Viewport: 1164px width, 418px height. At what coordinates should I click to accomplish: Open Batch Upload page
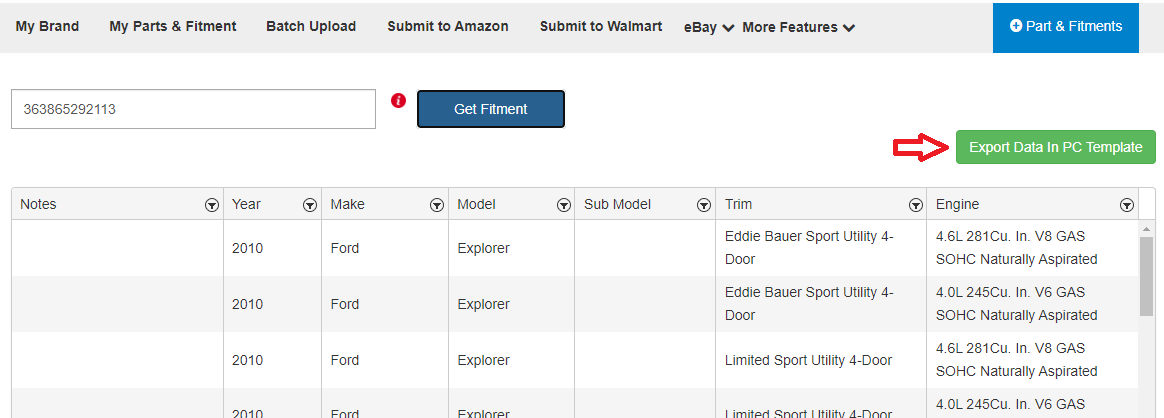[x=311, y=26]
